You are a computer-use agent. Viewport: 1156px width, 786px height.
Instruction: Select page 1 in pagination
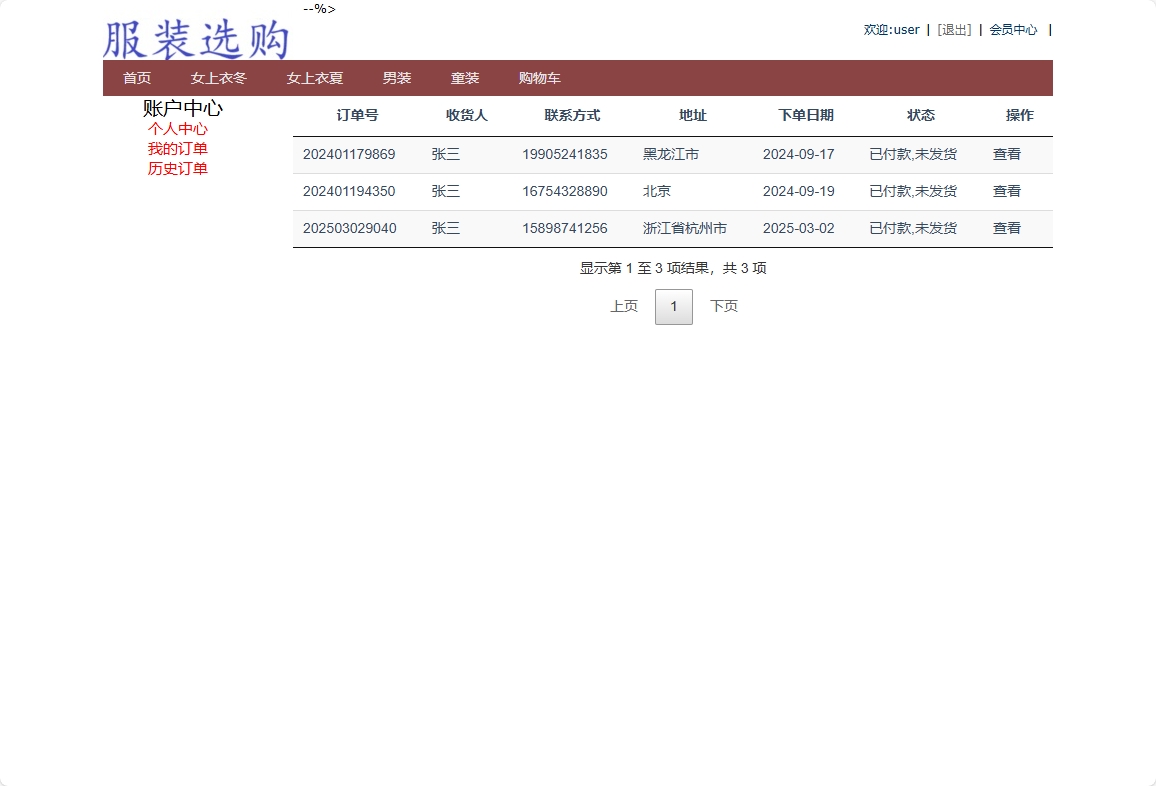pyautogui.click(x=673, y=306)
